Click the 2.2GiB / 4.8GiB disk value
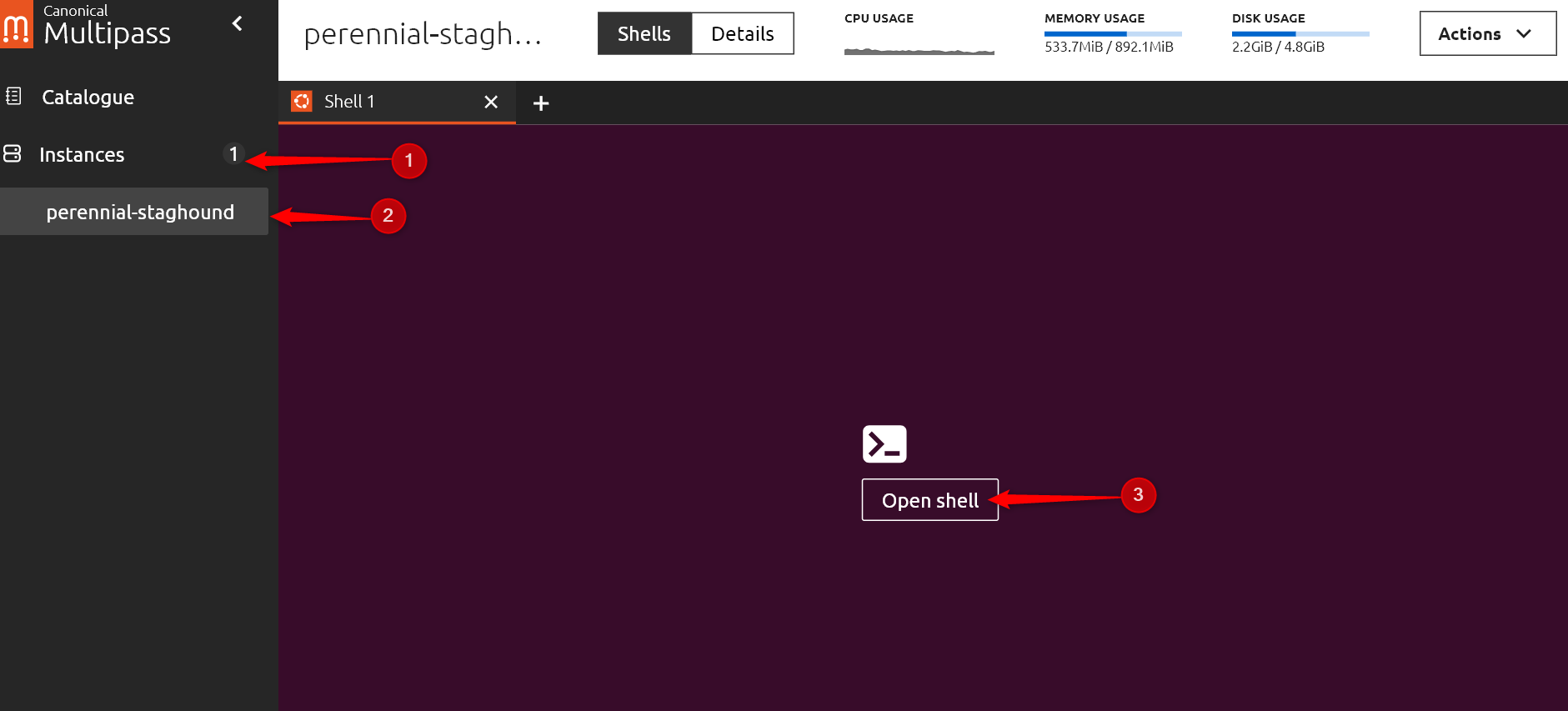This screenshot has height=711, width=1568. point(1278,47)
